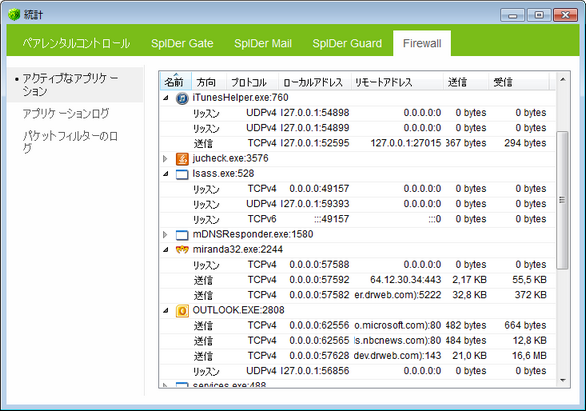Viewport: 586px width, 411px height.
Task: Collapse the OUTLOOK.EXE:2808 tree node
Action: (166, 310)
